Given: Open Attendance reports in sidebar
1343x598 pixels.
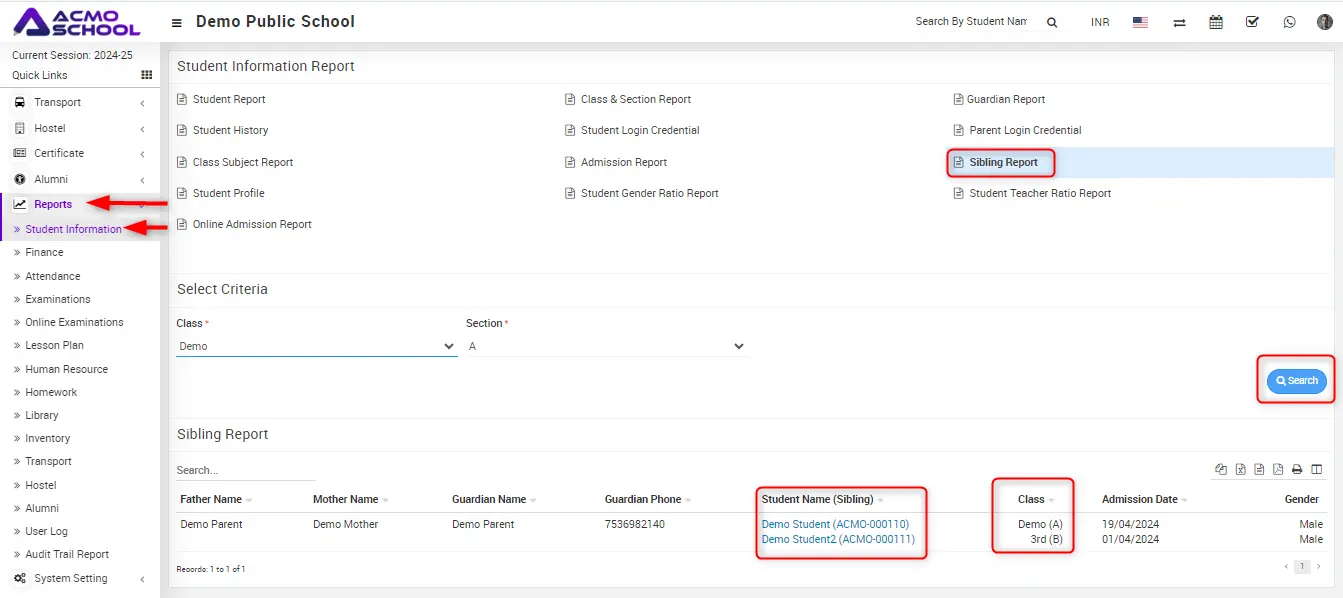Looking at the screenshot, I should (x=52, y=276).
